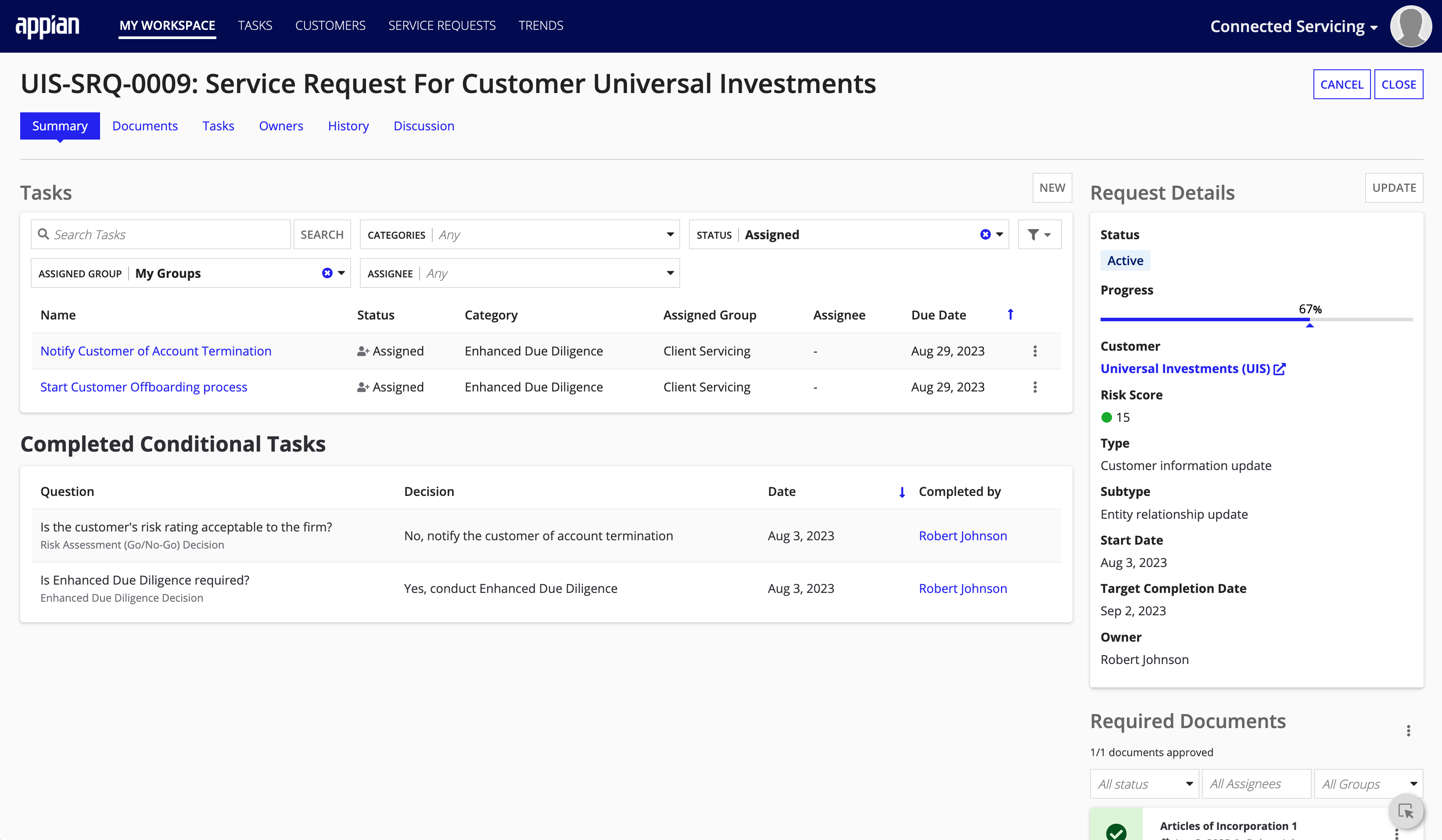The width and height of the screenshot is (1442, 840).
Task: Switch to the Documents tab
Action: coord(145,126)
